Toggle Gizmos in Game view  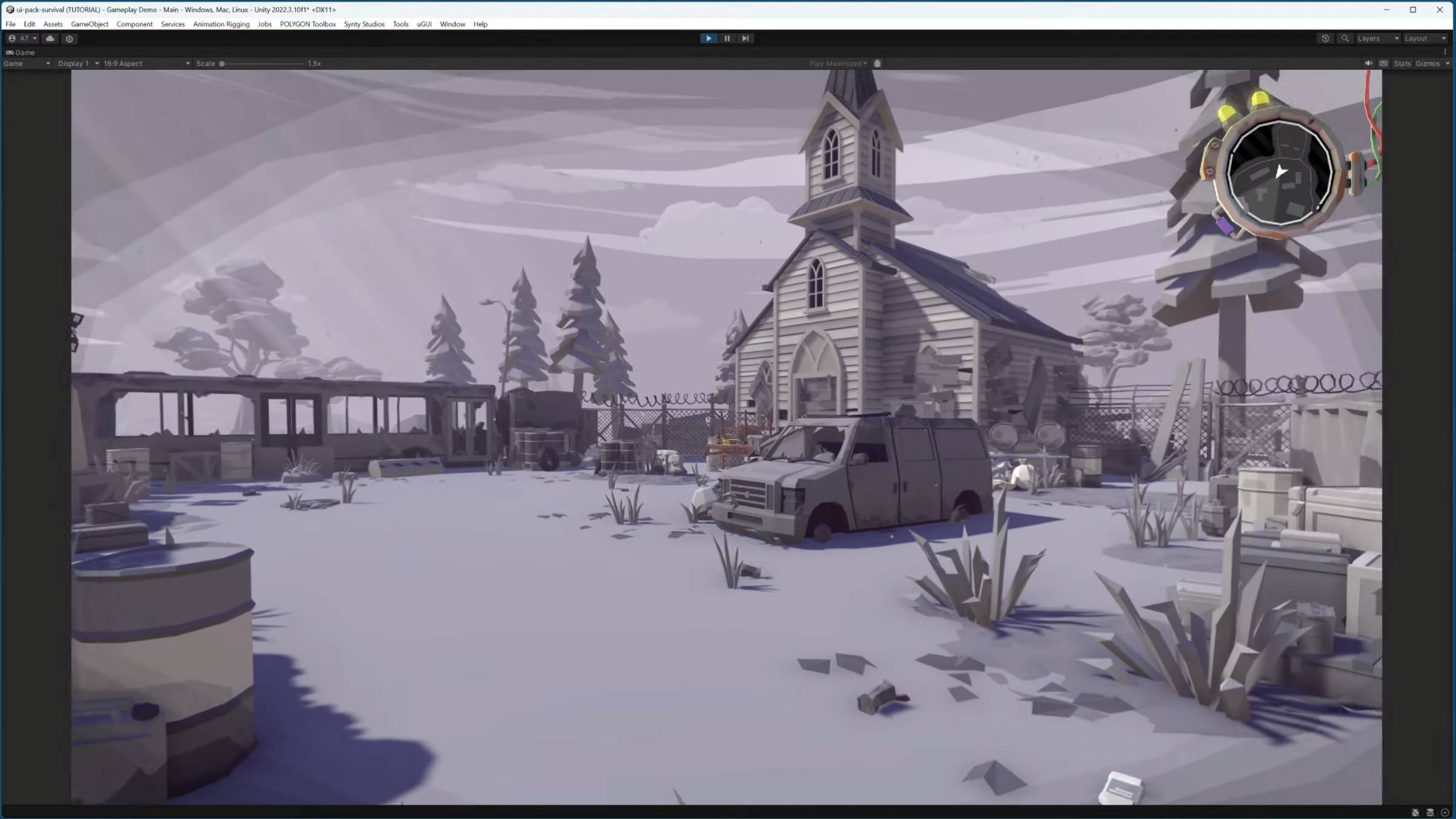click(1427, 63)
